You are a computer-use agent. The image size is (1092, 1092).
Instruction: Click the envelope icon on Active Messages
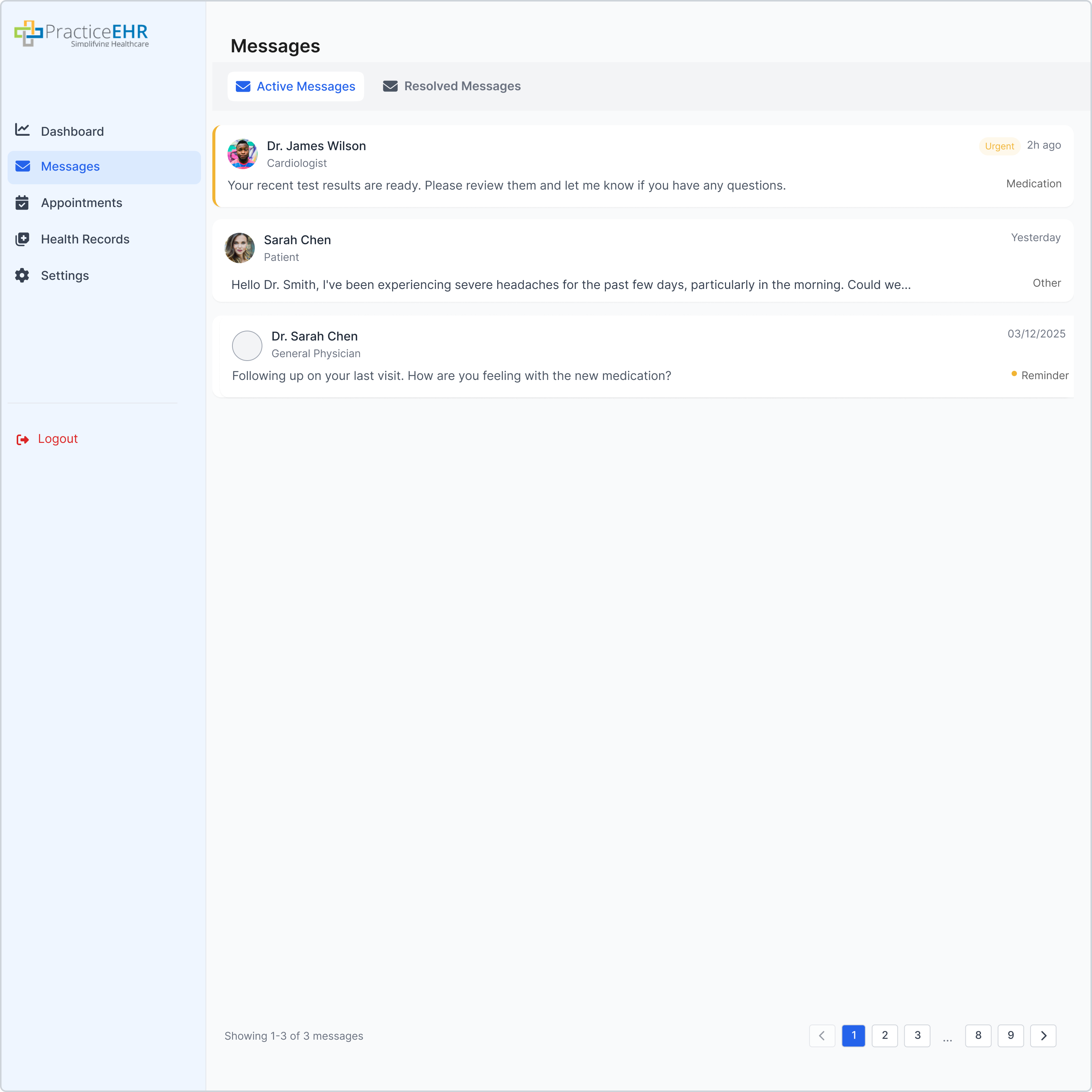click(x=243, y=86)
